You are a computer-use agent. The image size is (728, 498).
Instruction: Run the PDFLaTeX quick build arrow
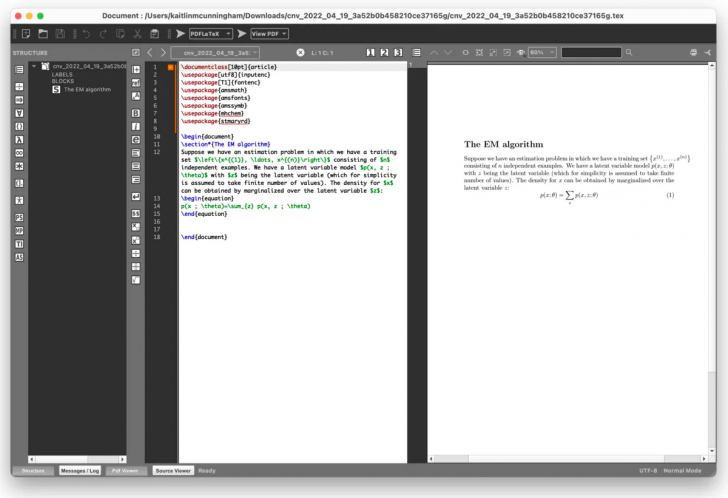coord(181,34)
